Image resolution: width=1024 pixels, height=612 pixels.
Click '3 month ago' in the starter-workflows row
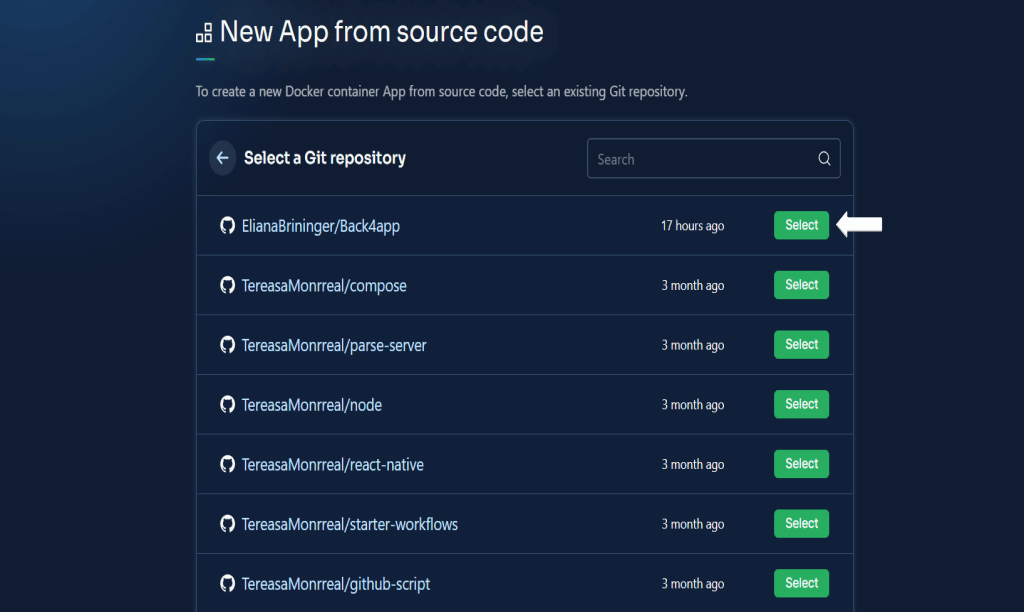692,524
